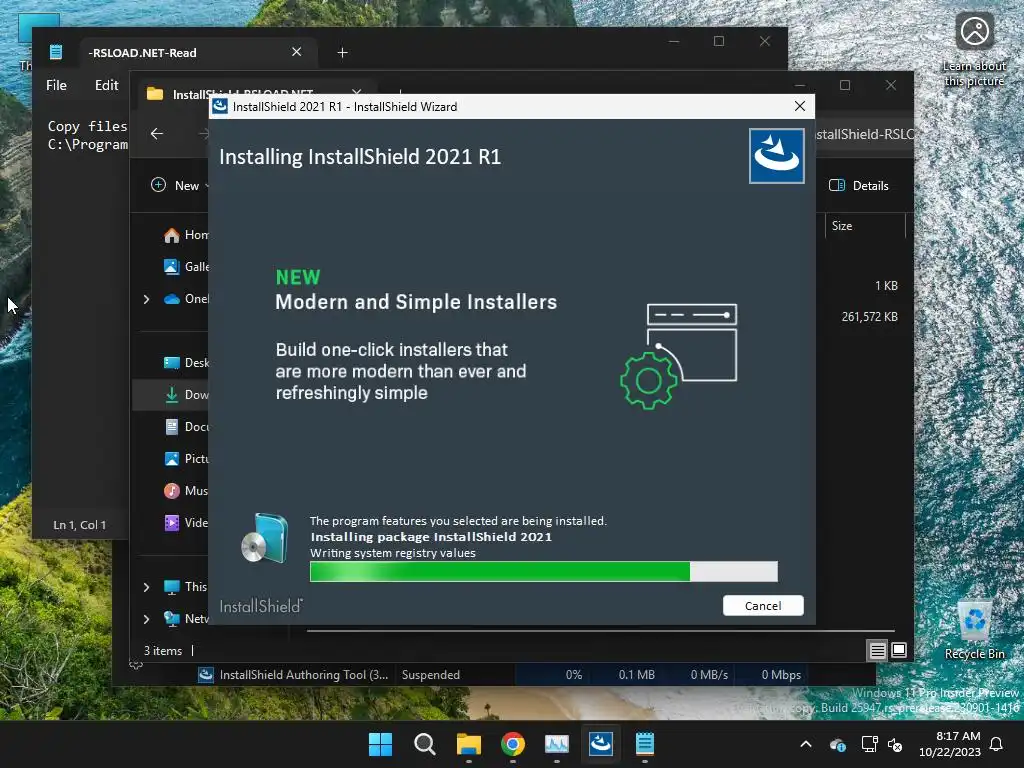Click the 1 KB size value
Viewport: 1024px width, 768px height.
tap(886, 285)
